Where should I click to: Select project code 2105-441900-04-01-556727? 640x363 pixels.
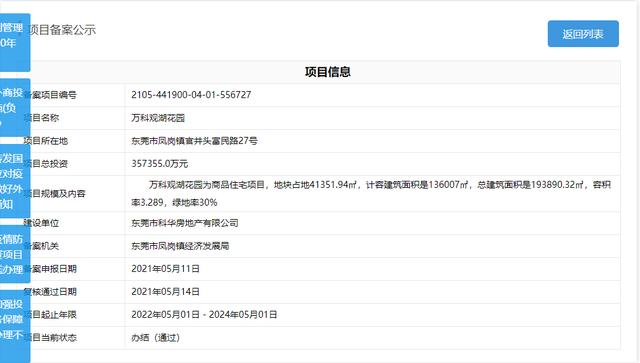191,95
